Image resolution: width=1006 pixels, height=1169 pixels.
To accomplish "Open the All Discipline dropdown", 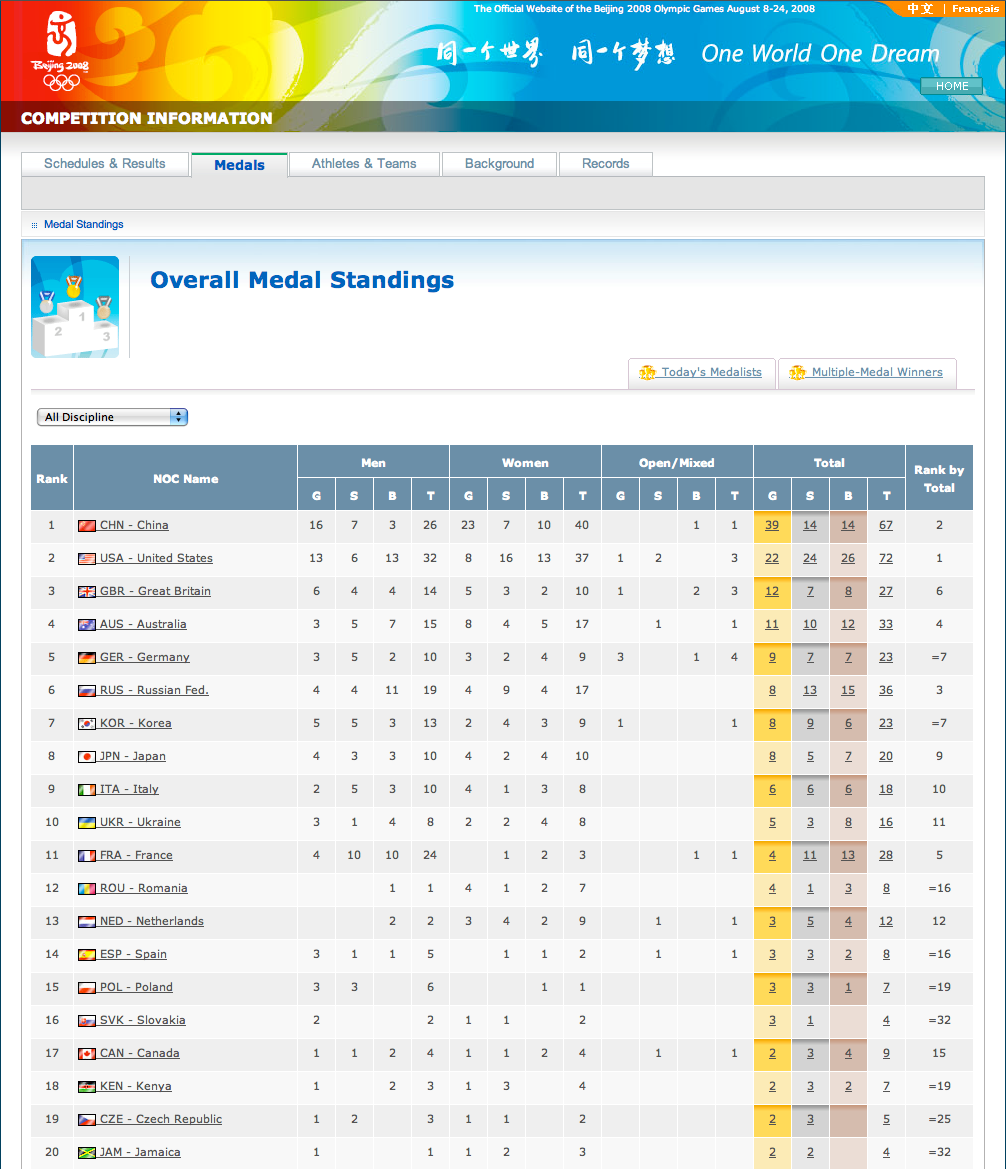I will coord(112,417).
